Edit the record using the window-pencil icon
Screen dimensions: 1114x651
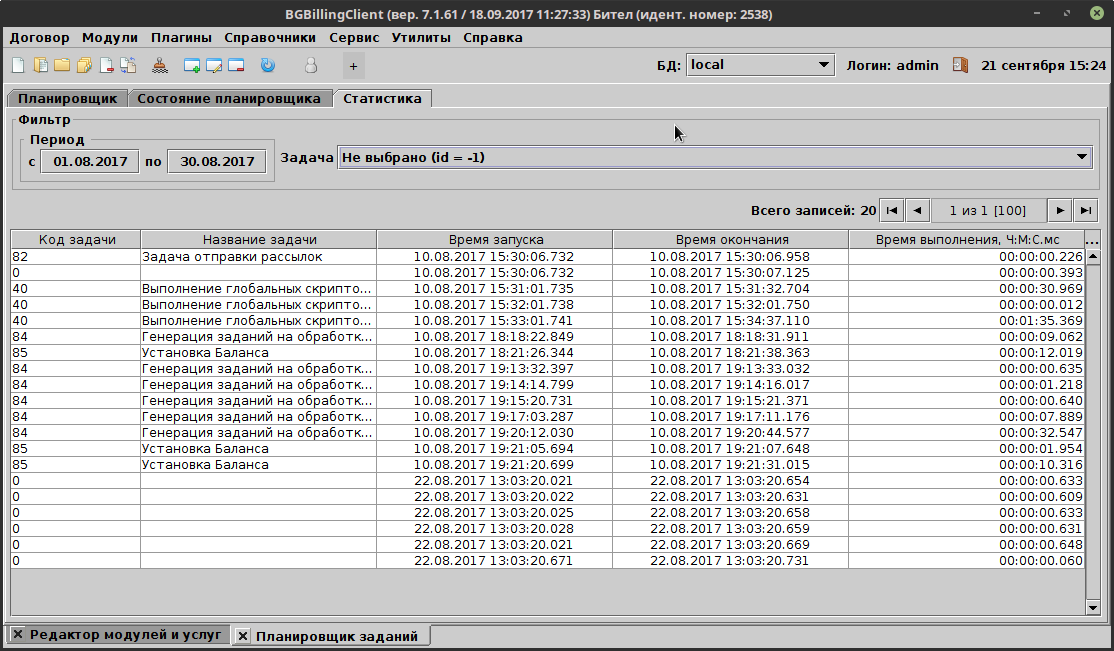[x=214, y=64]
